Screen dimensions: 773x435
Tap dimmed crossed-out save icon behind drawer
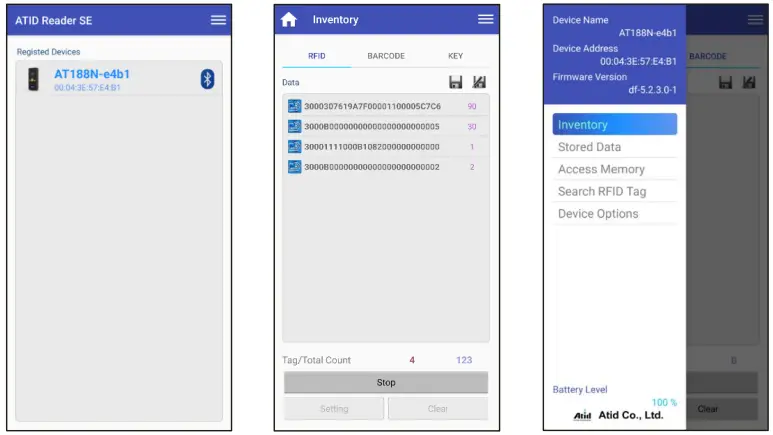tap(749, 82)
